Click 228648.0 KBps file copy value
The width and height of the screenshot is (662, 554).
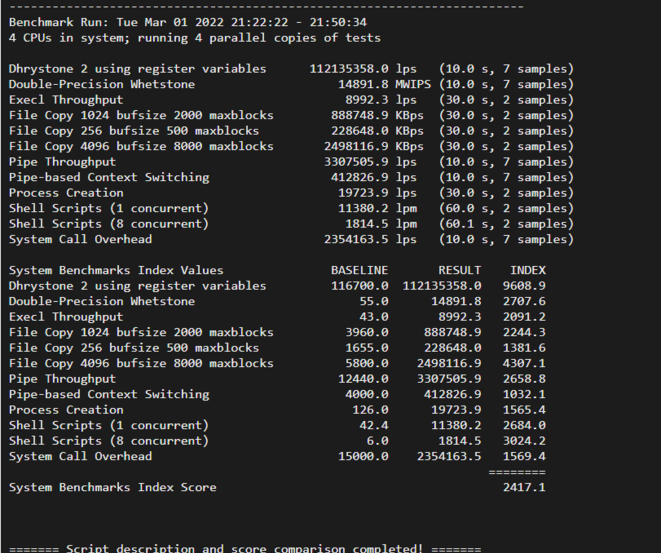point(377,131)
